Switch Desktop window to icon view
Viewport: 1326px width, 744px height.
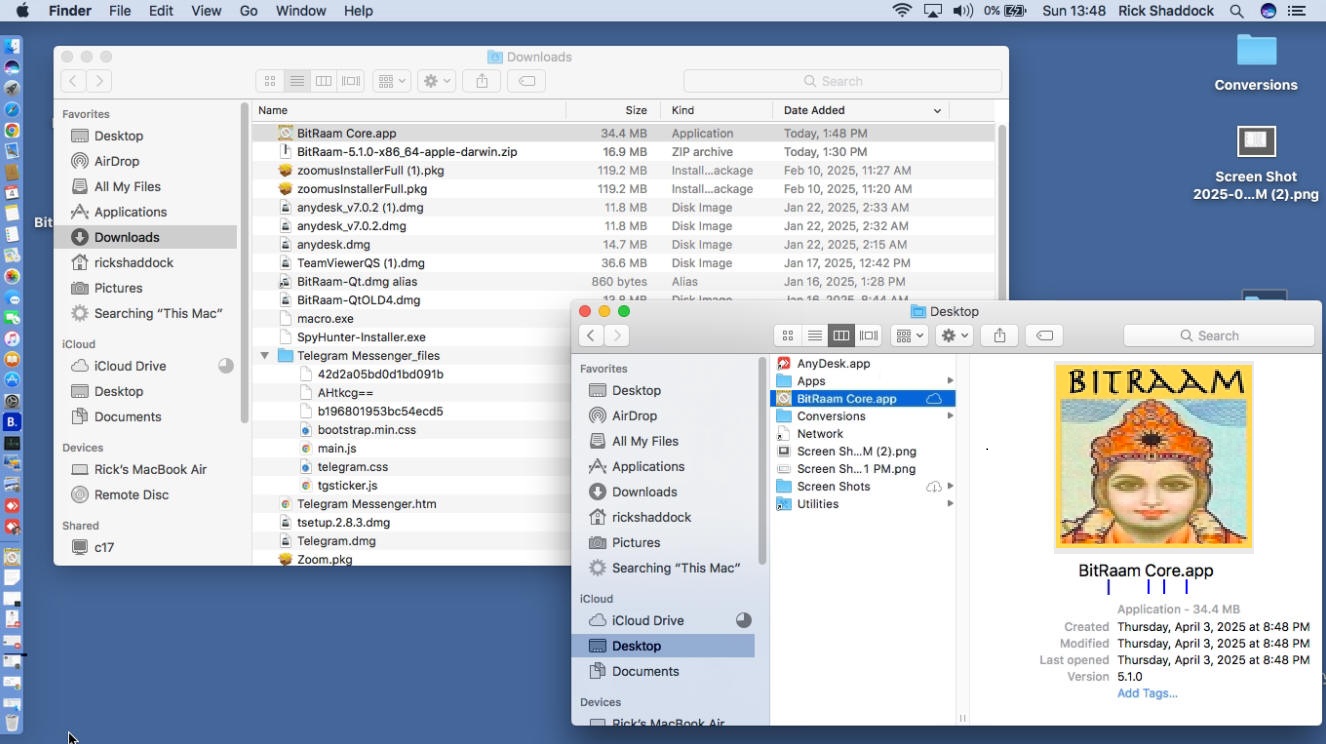point(788,336)
